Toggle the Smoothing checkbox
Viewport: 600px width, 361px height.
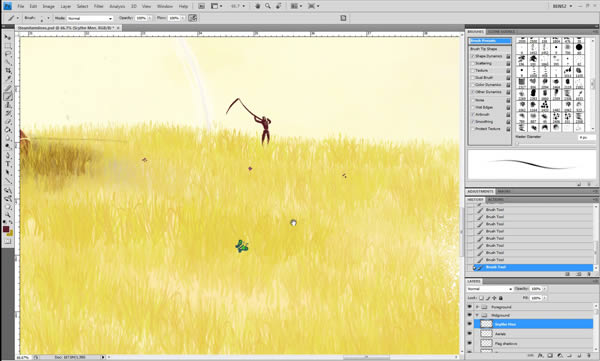(473, 121)
